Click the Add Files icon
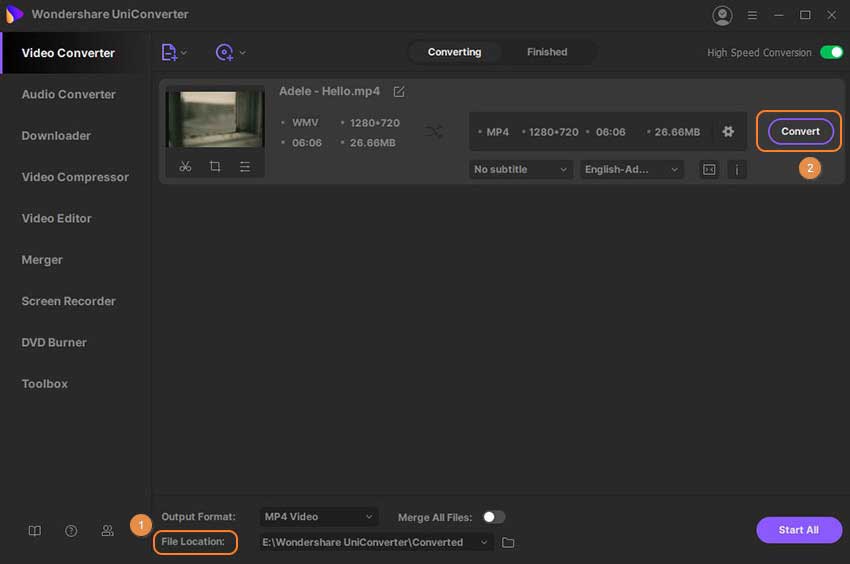 pos(169,53)
